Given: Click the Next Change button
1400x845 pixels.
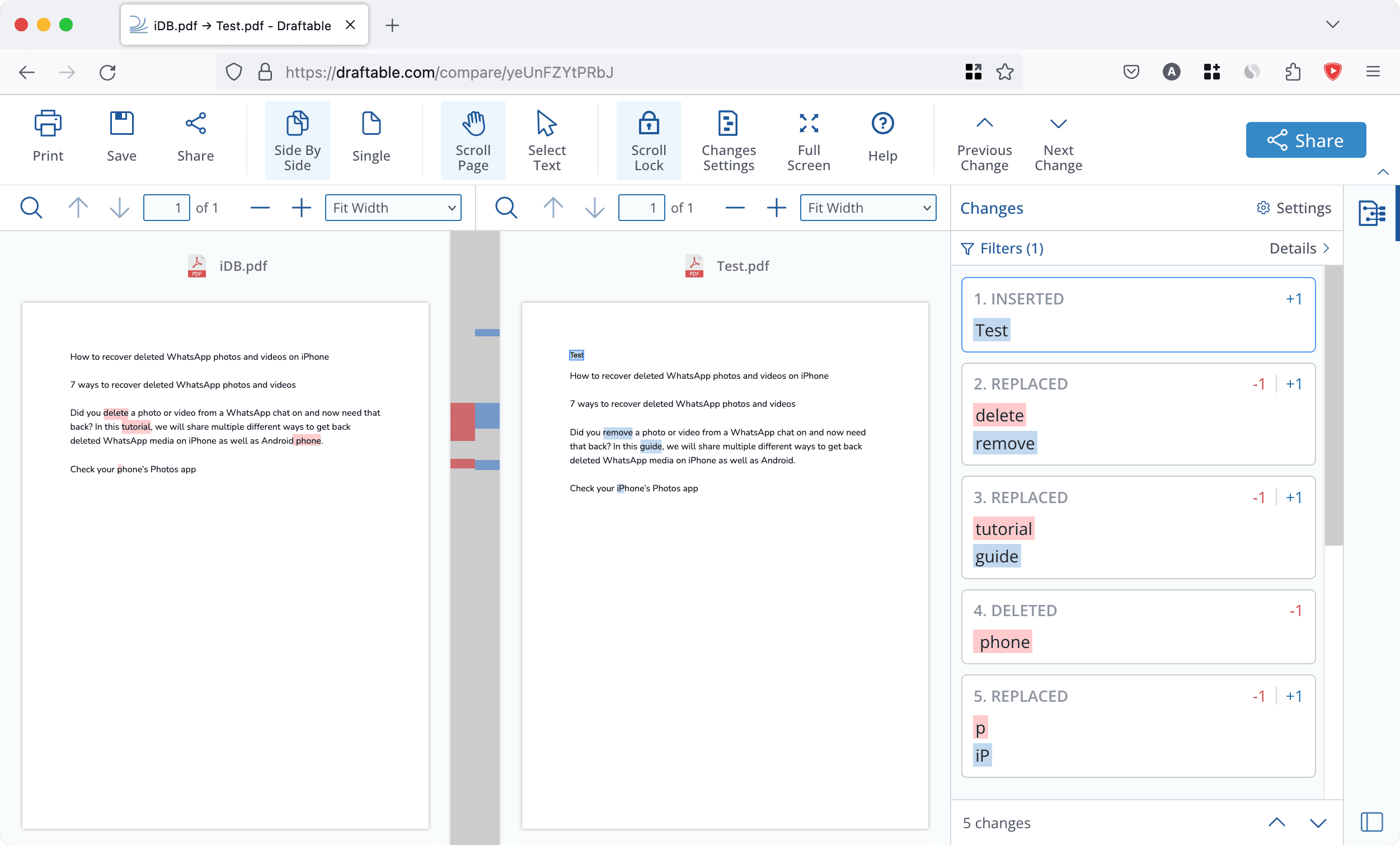Looking at the screenshot, I should (x=1058, y=139).
